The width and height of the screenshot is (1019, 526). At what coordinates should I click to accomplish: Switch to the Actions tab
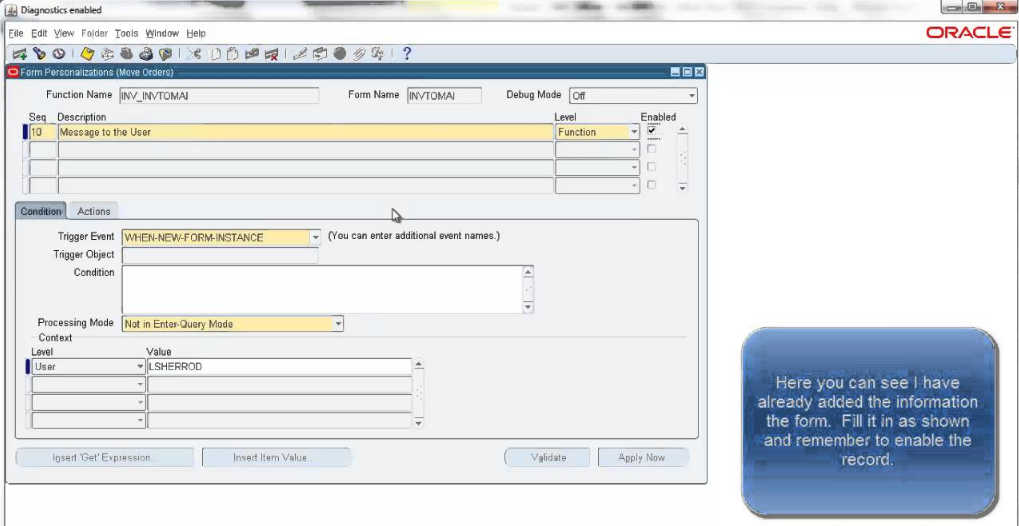point(94,211)
